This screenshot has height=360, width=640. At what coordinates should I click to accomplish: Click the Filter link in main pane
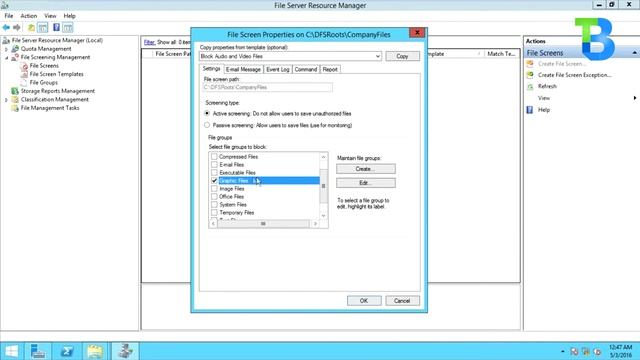click(149, 42)
